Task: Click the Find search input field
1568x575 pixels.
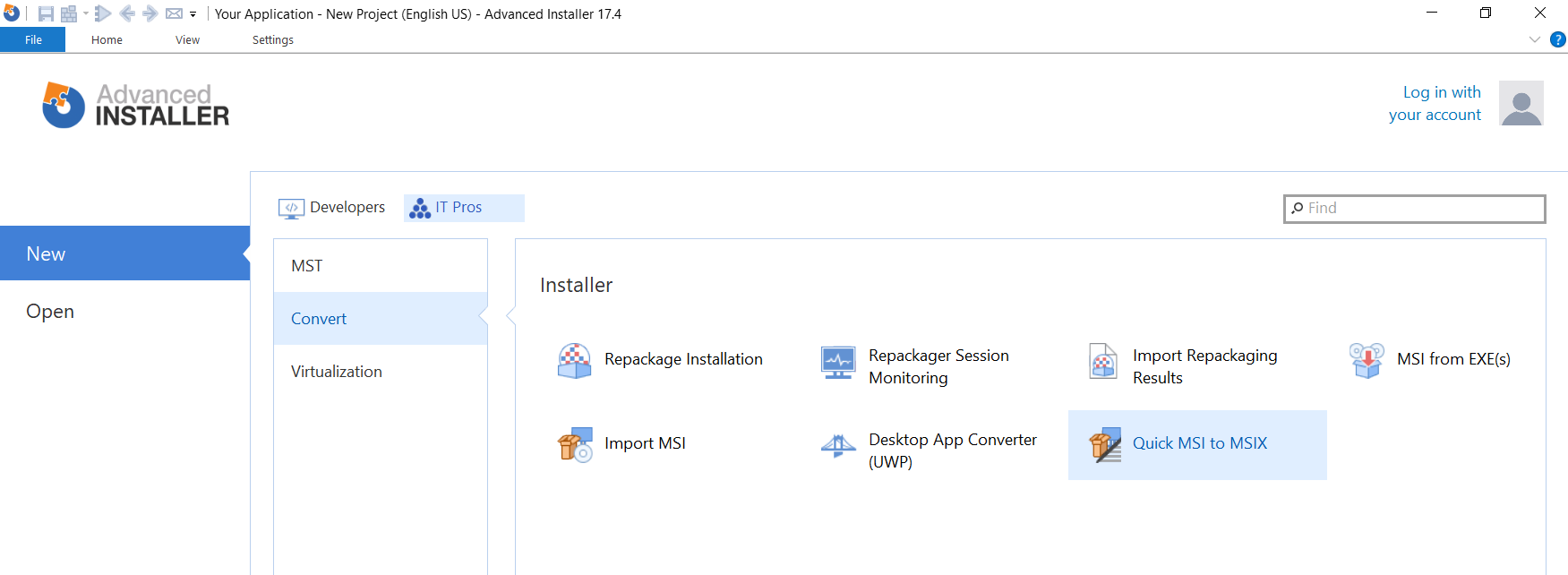Action: (x=1415, y=209)
